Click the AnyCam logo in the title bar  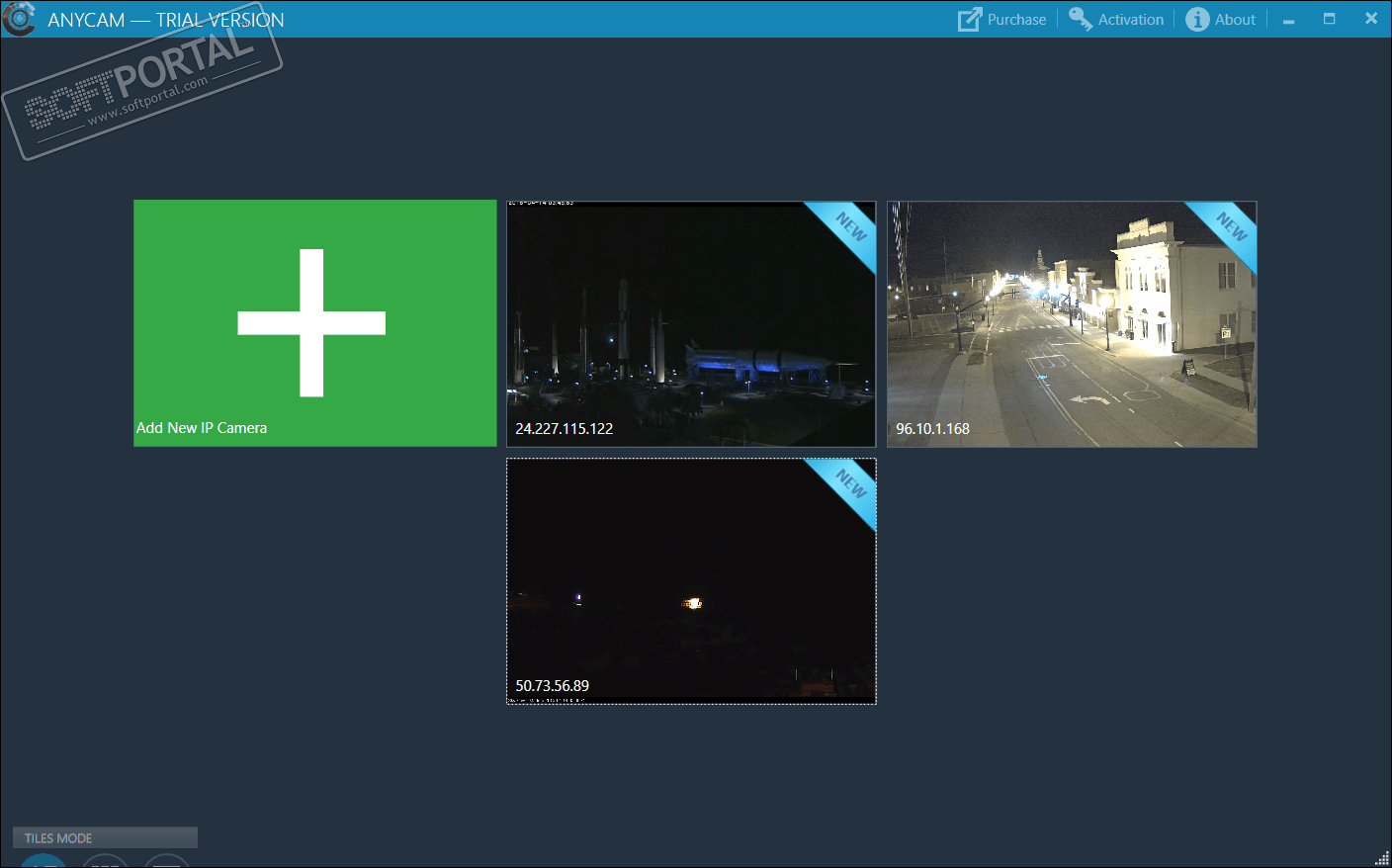pos(18,18)
